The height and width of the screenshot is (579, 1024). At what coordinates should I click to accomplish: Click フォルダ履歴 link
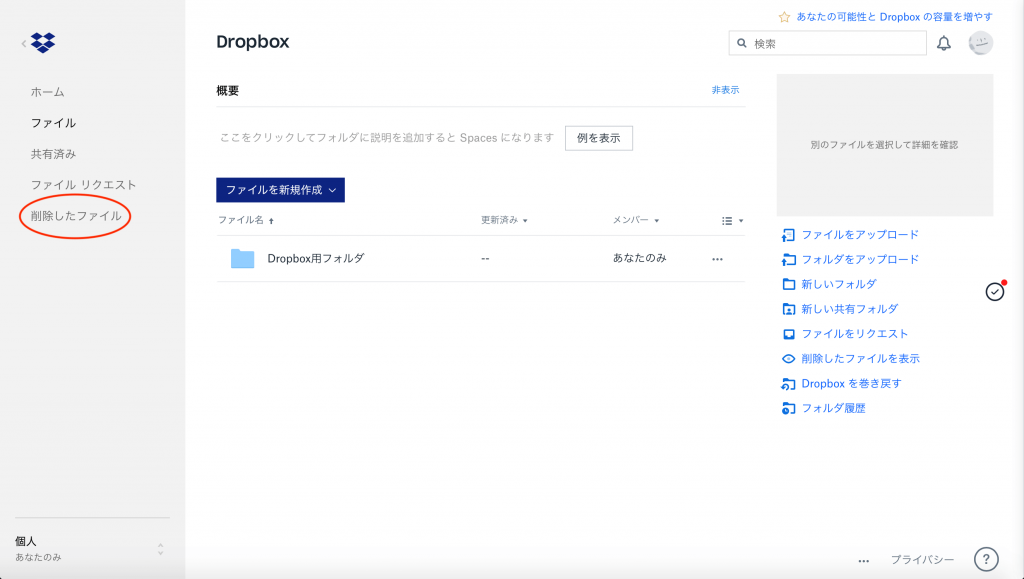tap(833, 408)
